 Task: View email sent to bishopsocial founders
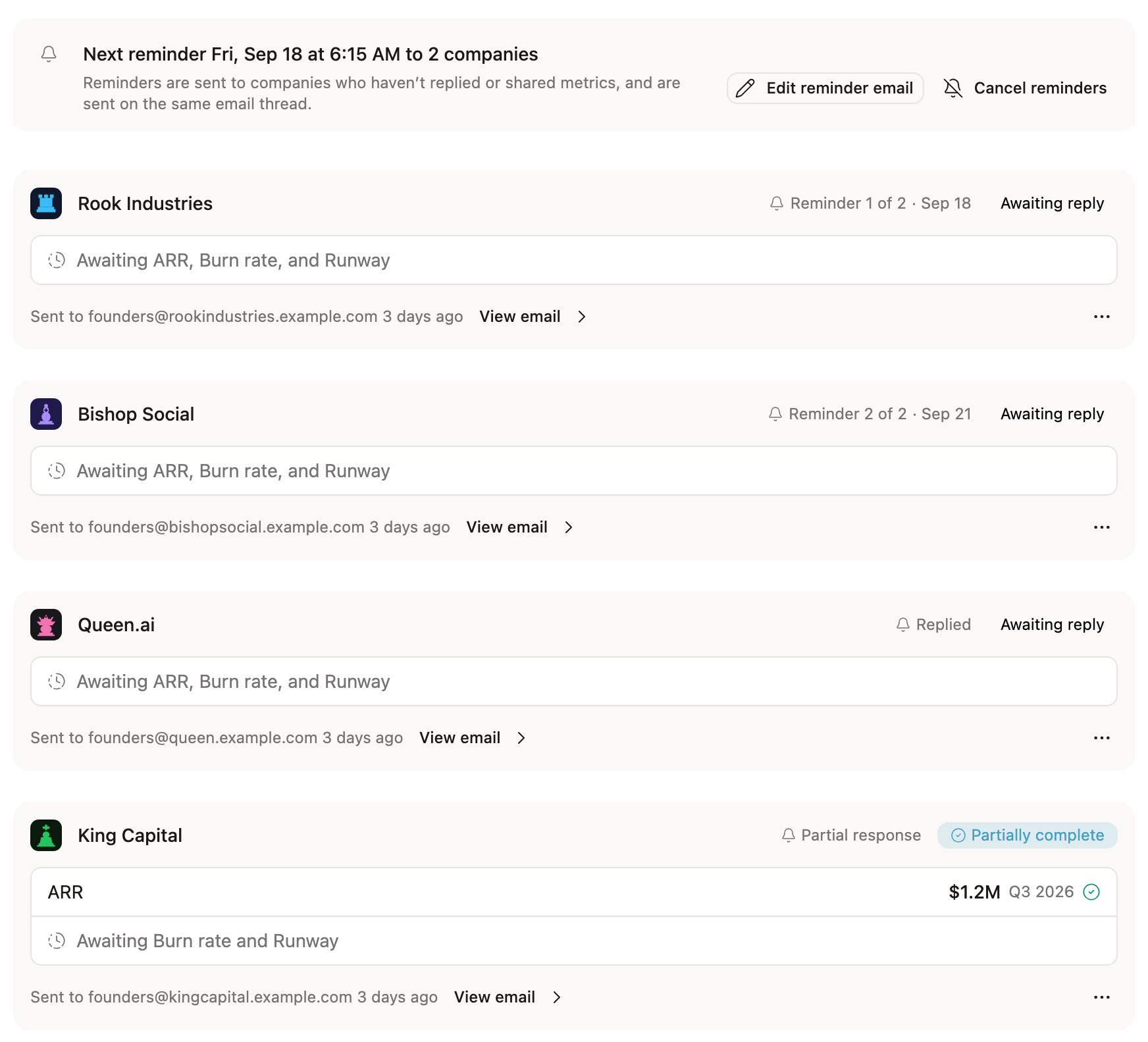tap(507, 527)
